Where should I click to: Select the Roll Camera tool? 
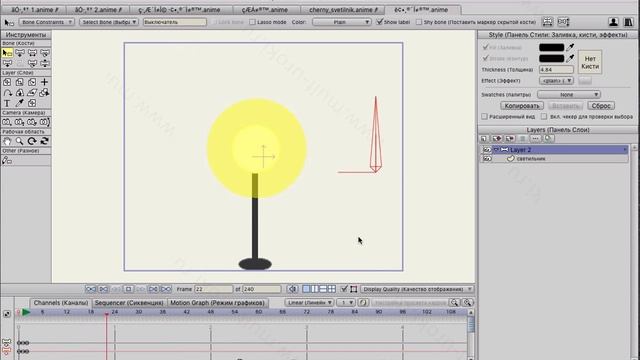[x=32, y=122]
